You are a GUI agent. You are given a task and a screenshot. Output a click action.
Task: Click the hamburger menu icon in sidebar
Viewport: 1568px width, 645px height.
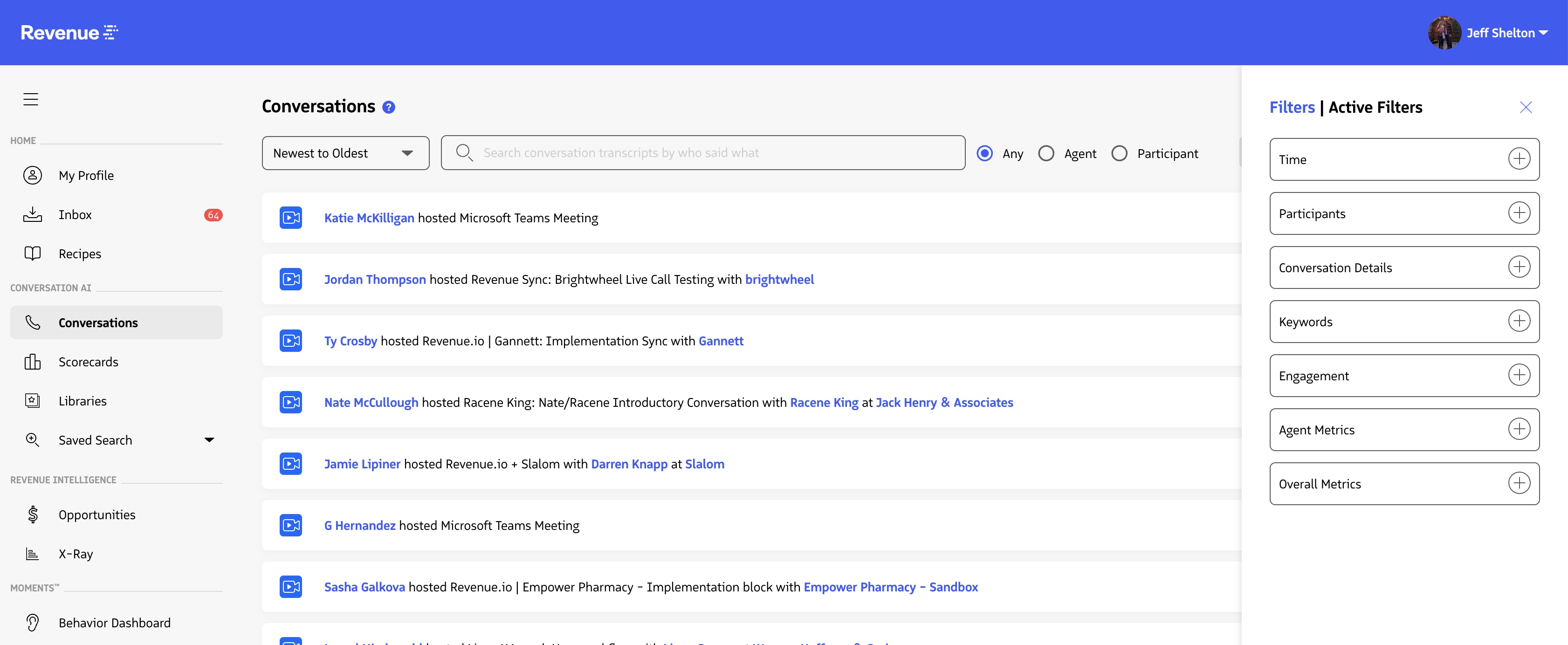pyautogui.click(x=30, y=99)
